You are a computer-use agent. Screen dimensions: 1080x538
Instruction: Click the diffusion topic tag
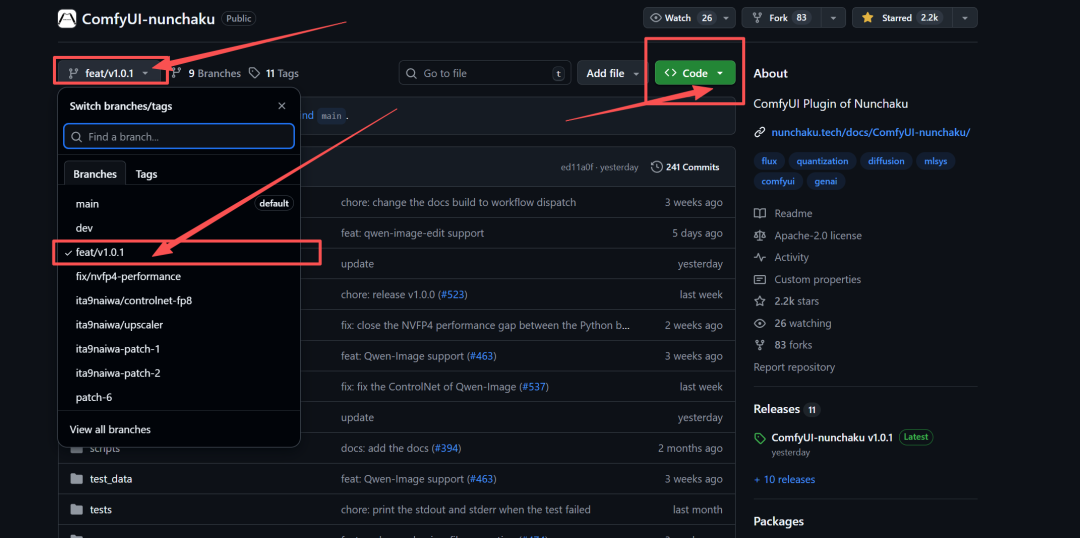tap(887, 161)
